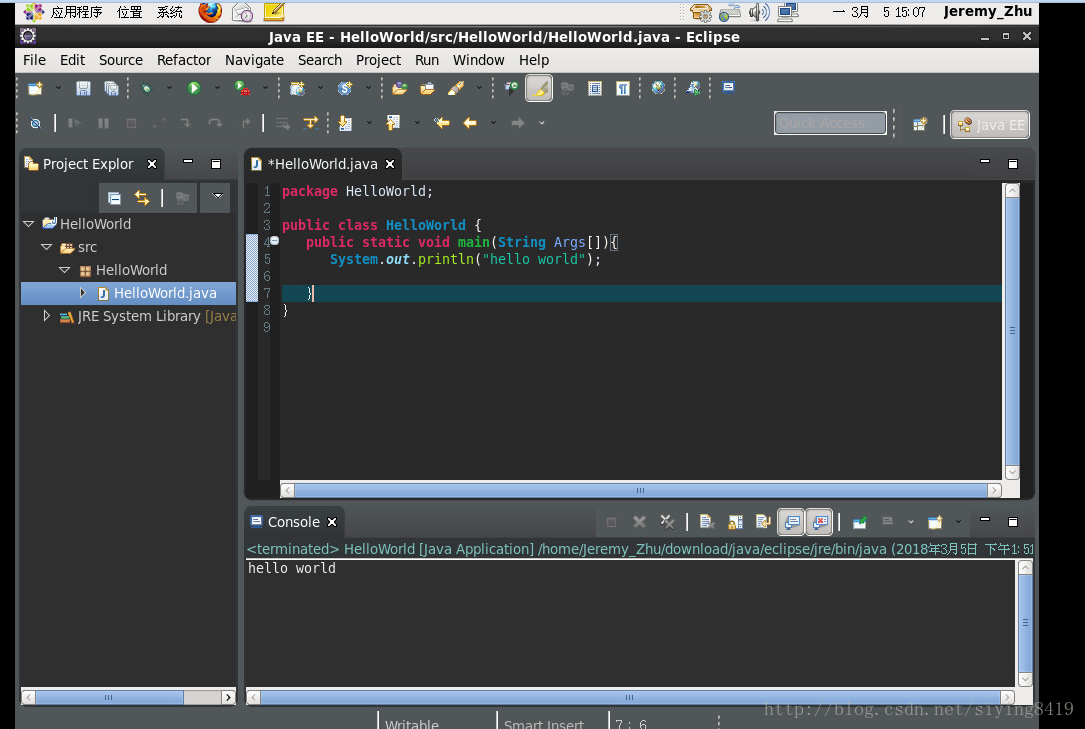
Task: Click the Clear Console icon
Action: [x=706, y=522]
